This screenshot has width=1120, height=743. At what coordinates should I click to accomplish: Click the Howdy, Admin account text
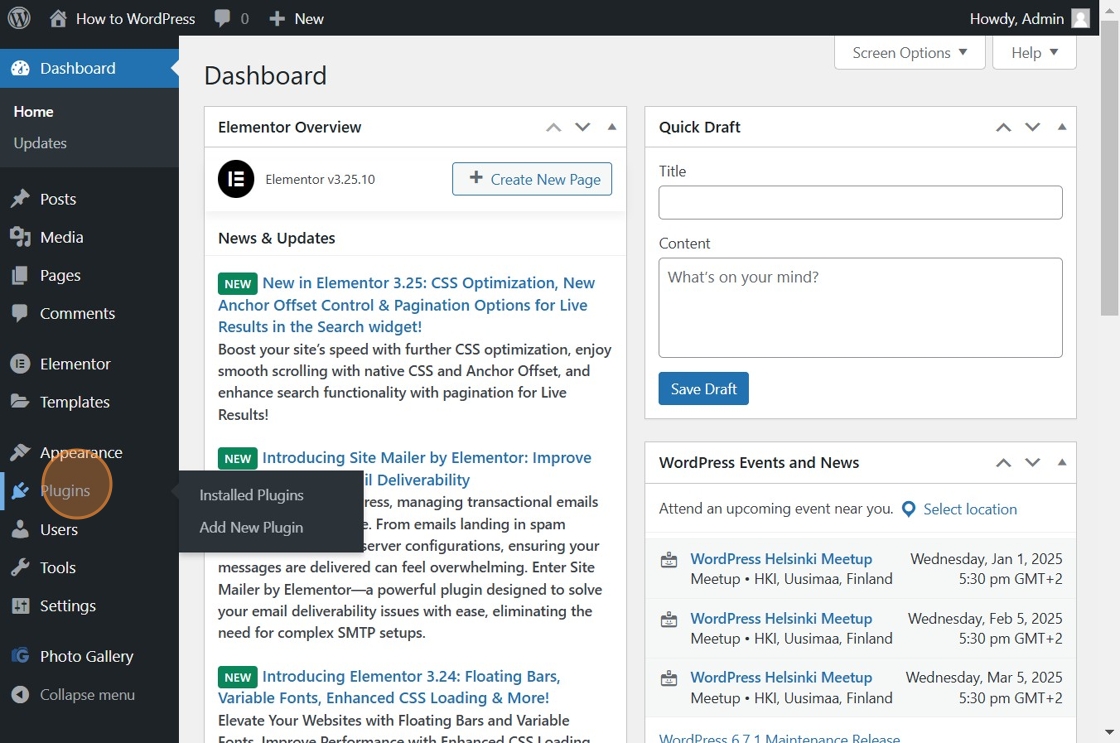[1016, 19]
